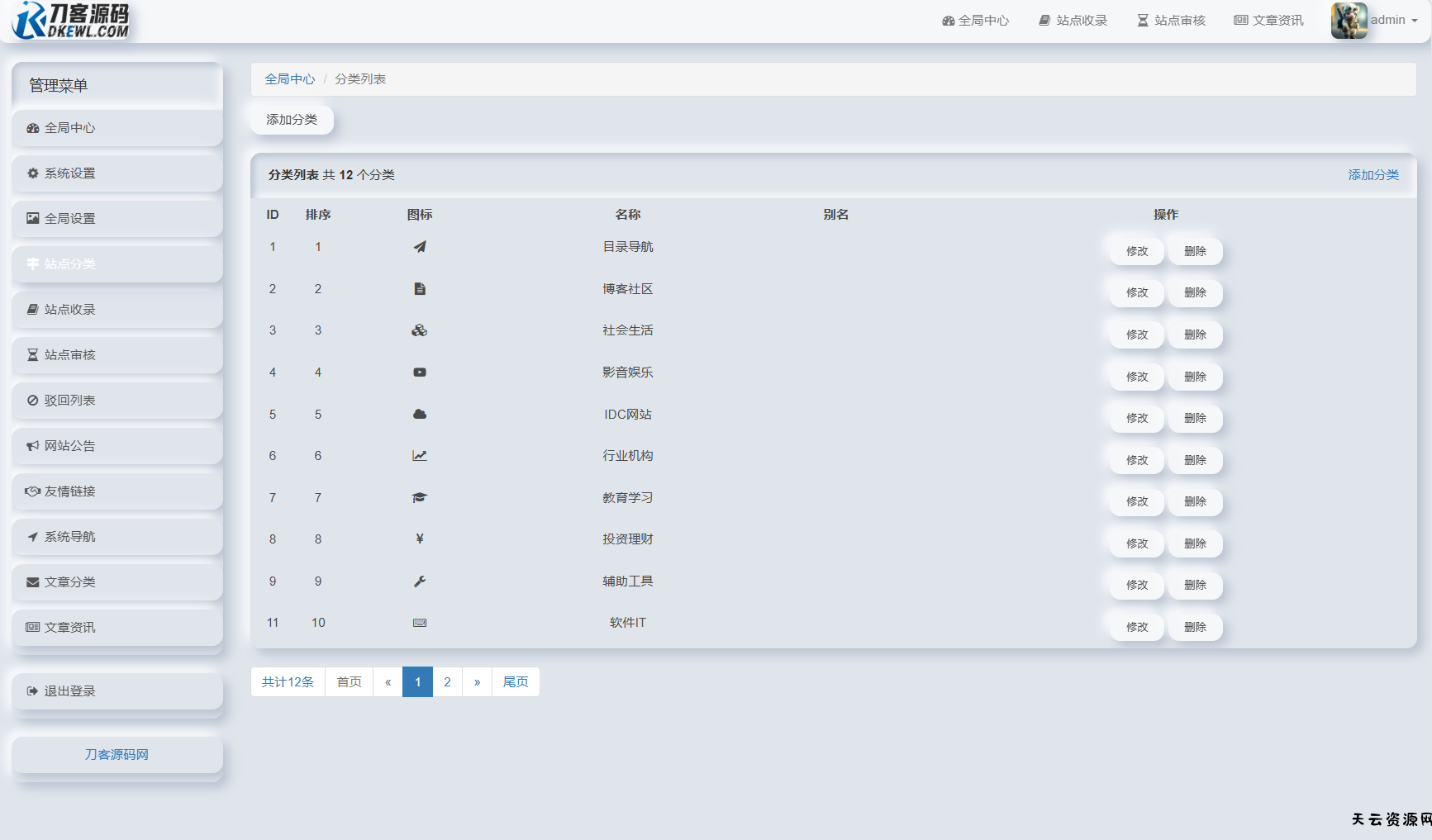
Task: Click the admin avatar image
Action: click(x=1349, y=21)
